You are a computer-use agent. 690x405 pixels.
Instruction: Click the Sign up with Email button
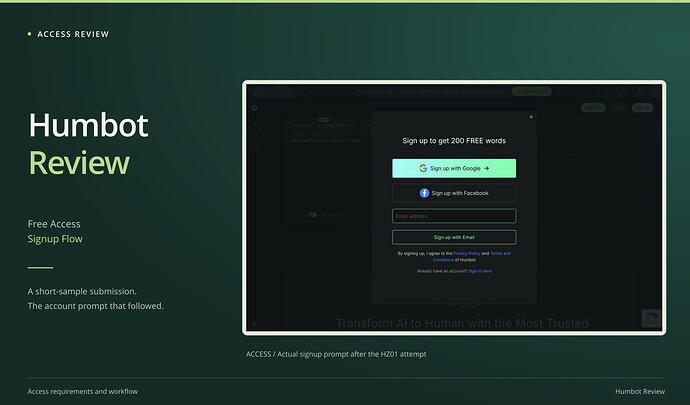pyautogui.click(x=454, y=237)
